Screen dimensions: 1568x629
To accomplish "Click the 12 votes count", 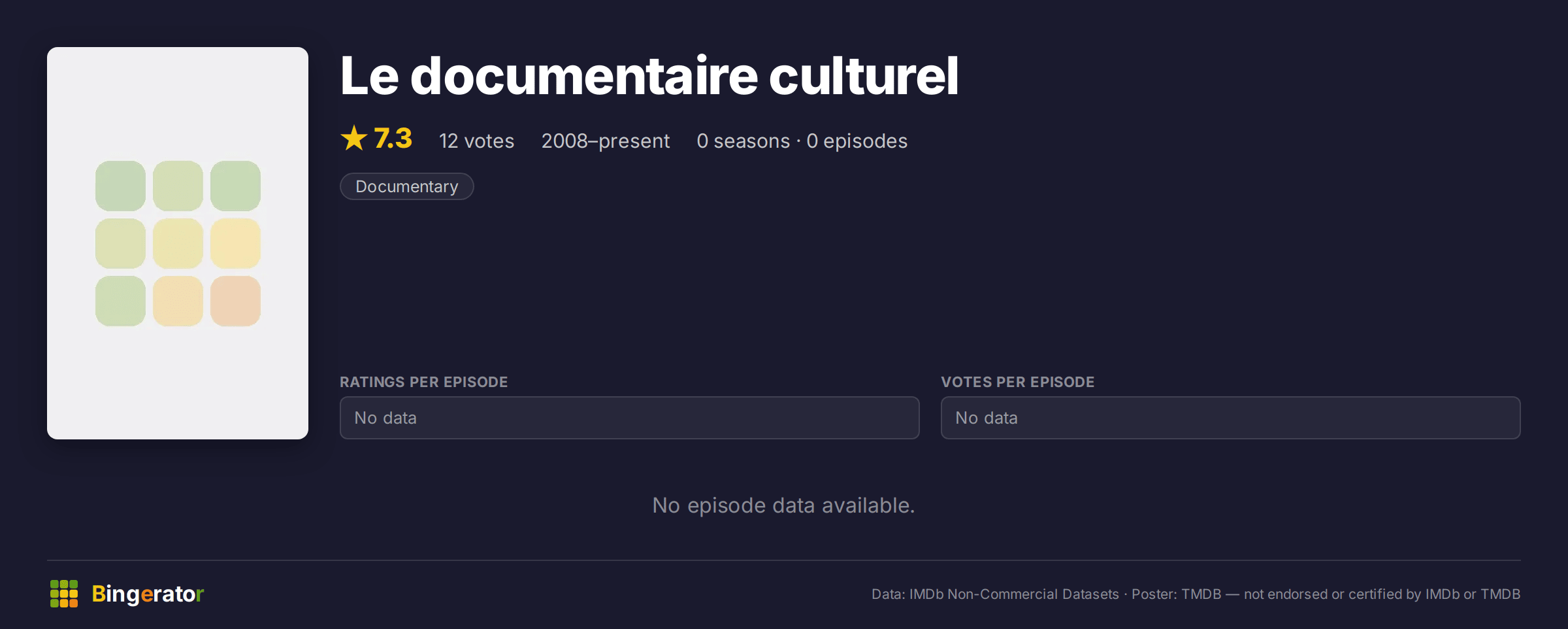I will pyautogui.click(x=476, y=141).
